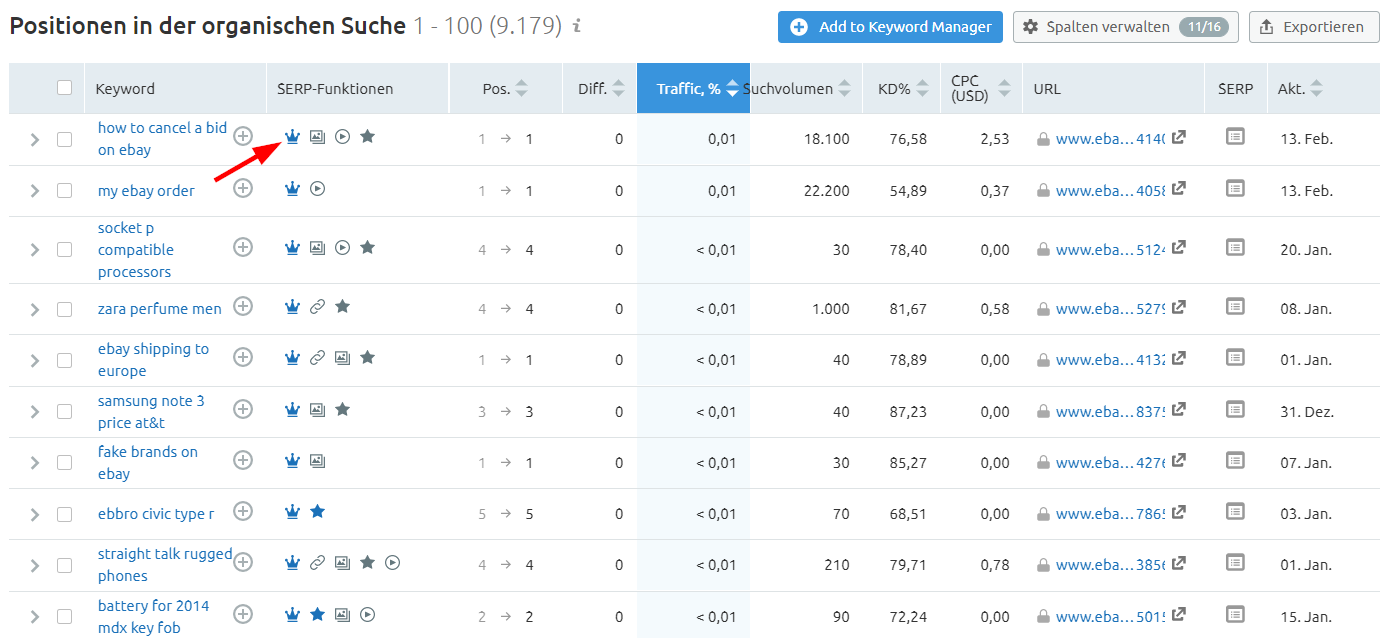Add 'my ebay order' via plus icon

click(x=243, y=188)
